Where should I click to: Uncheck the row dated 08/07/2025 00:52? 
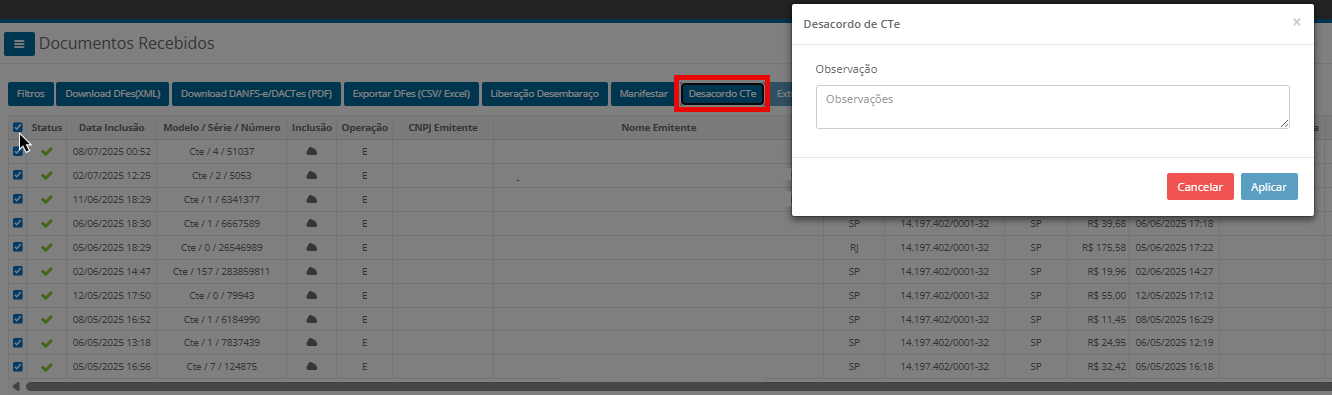point(17,151)
